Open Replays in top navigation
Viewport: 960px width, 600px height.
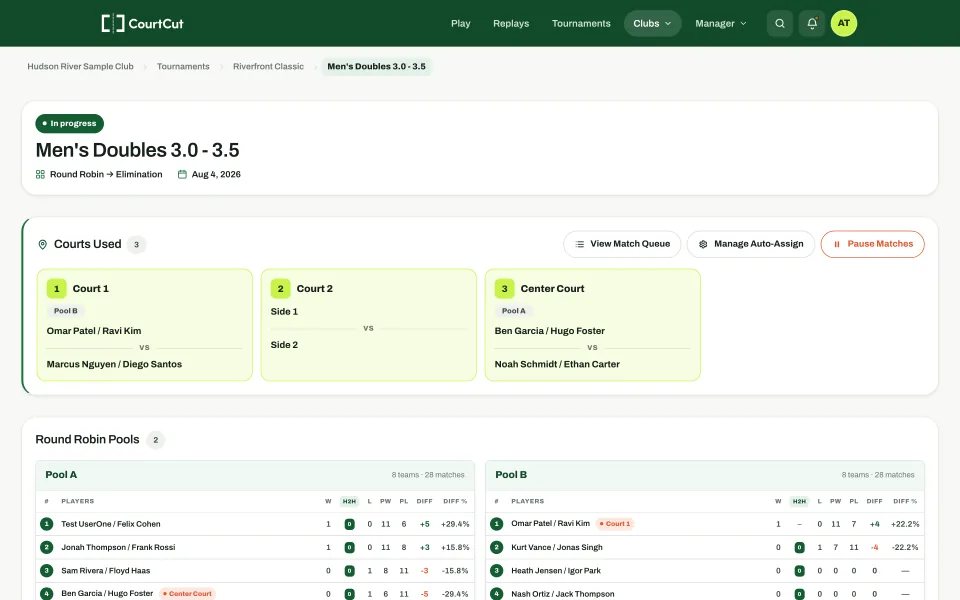511,23
